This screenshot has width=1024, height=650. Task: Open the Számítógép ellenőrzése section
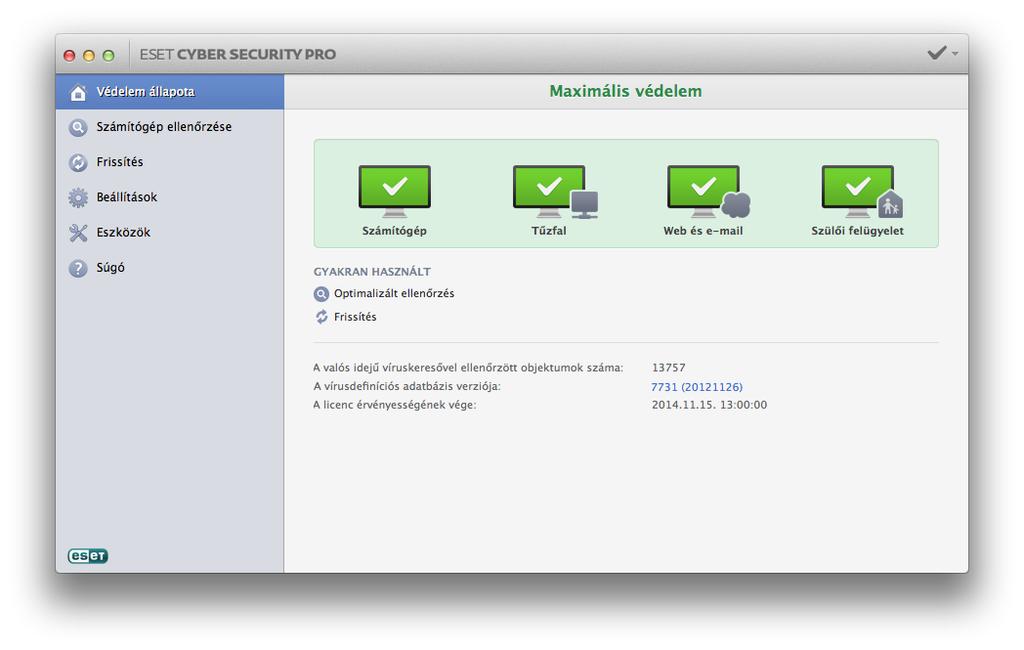click(170, 127)
